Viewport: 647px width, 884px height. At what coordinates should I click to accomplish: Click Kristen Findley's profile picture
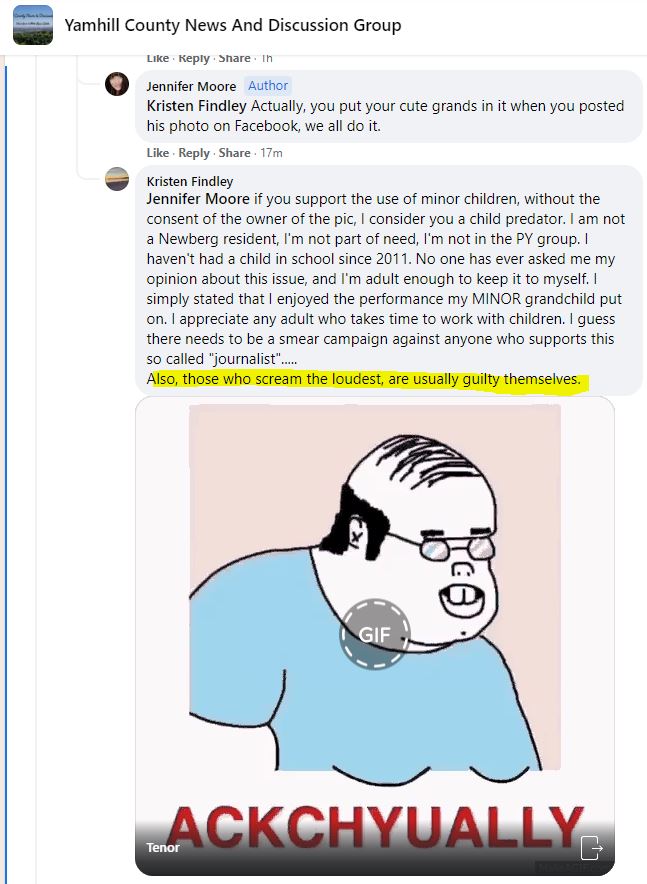pyautogui.click(x=117, y=179)
